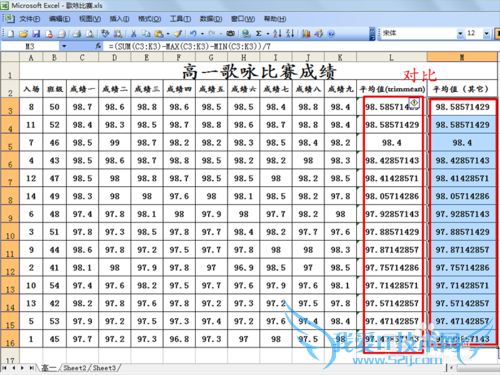Viewport: 500px width, 375px height.
Task: Select the Format Painter brush icon
Action: pyautogui.click(x=178, y=34)
